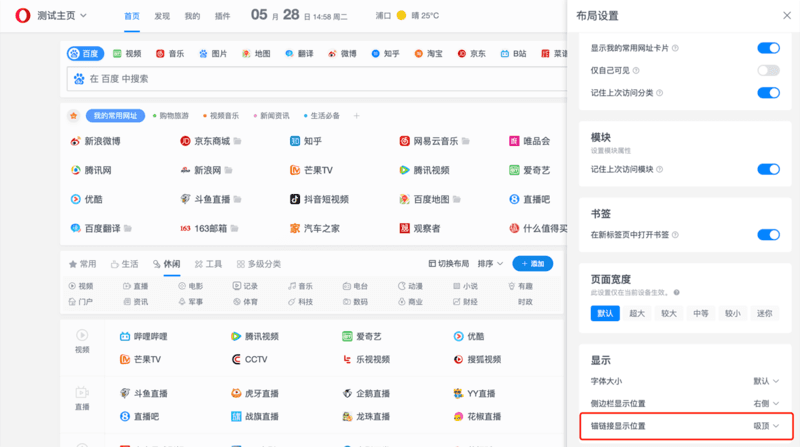Switch to the 插件 tab

pyautogui.click(x=222, y=16)
